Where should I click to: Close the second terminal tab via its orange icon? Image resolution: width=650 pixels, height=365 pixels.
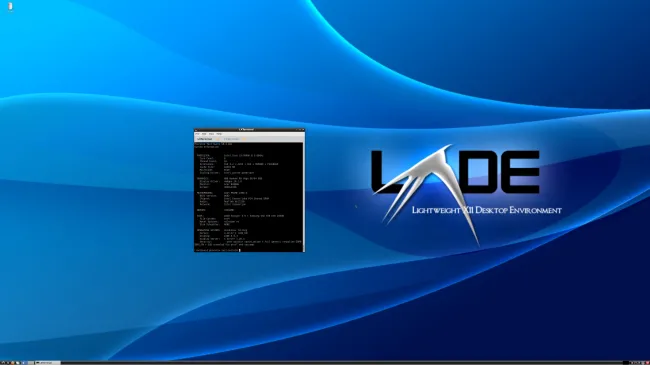pyautogui.click(x=244, y=139)
